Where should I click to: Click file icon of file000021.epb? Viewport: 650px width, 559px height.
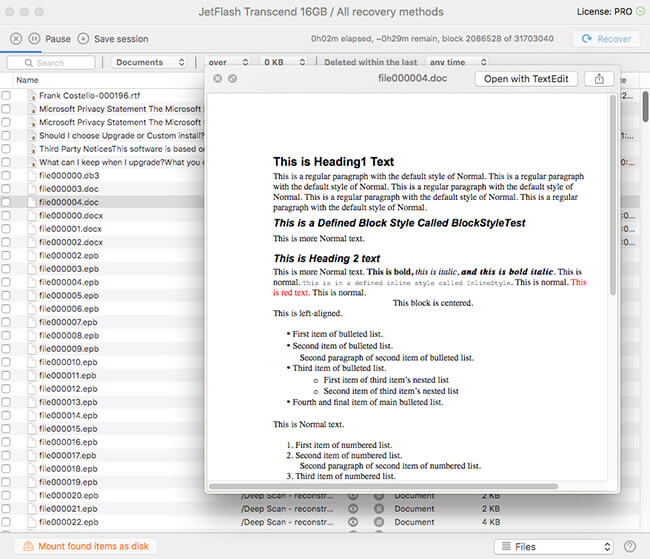(x=32, y=508)
